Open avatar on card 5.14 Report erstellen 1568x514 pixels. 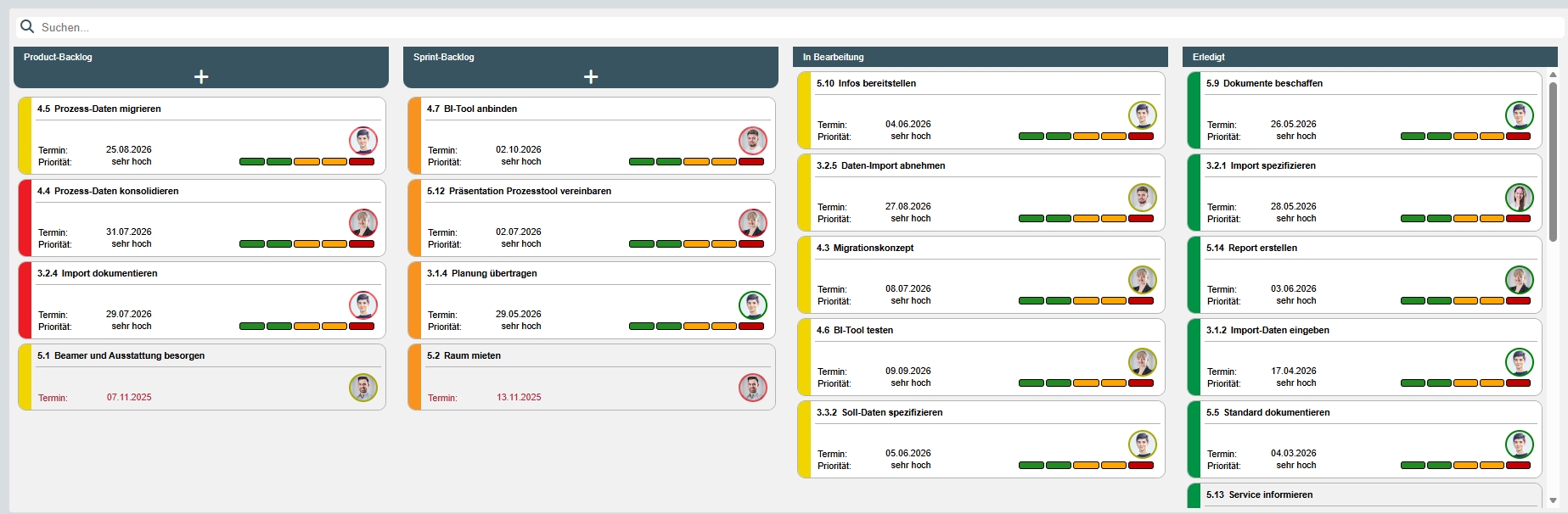click(1520, 280)
